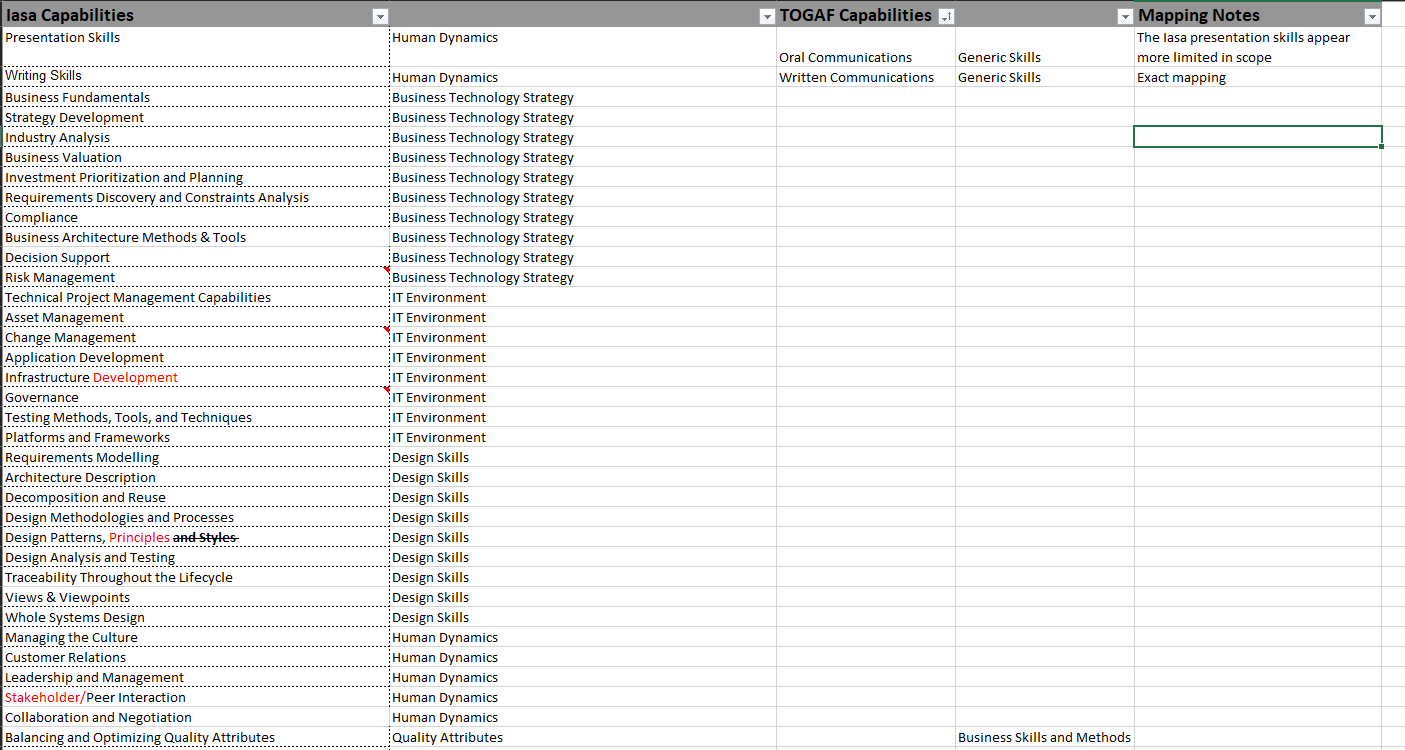Select the Industry Analysis cell
Screen dimensions: 1405x750
[x=195, y=137]
